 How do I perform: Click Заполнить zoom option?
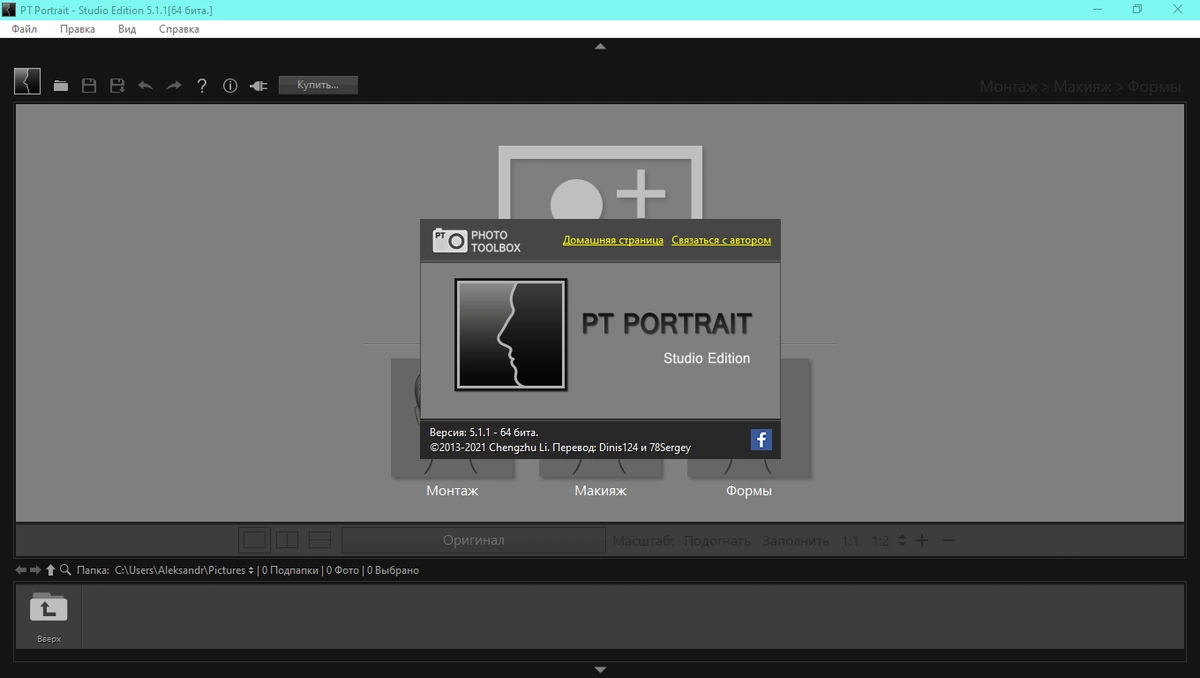pos(795,541)
